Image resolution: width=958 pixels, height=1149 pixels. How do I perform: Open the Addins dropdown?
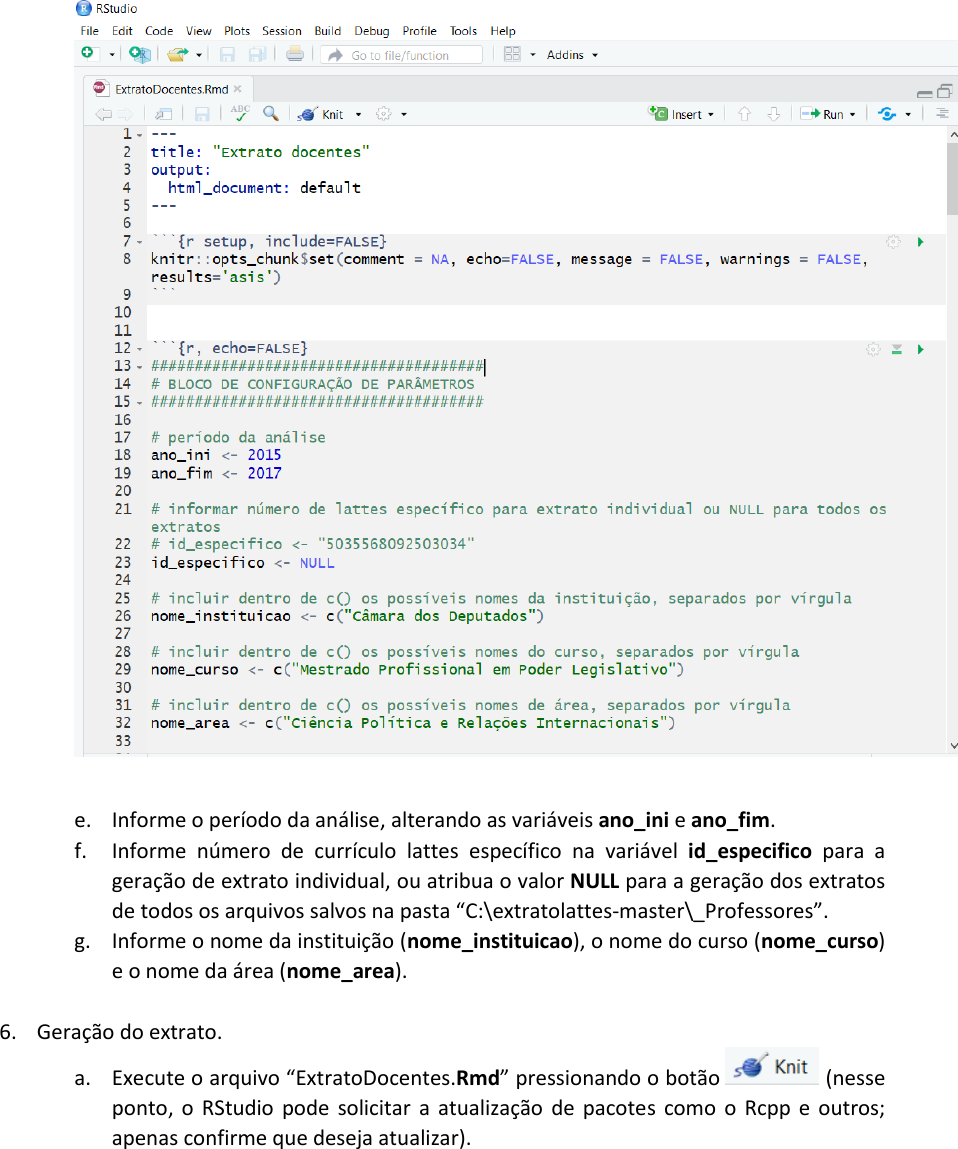pyautogui.click(x=572, y=55)
